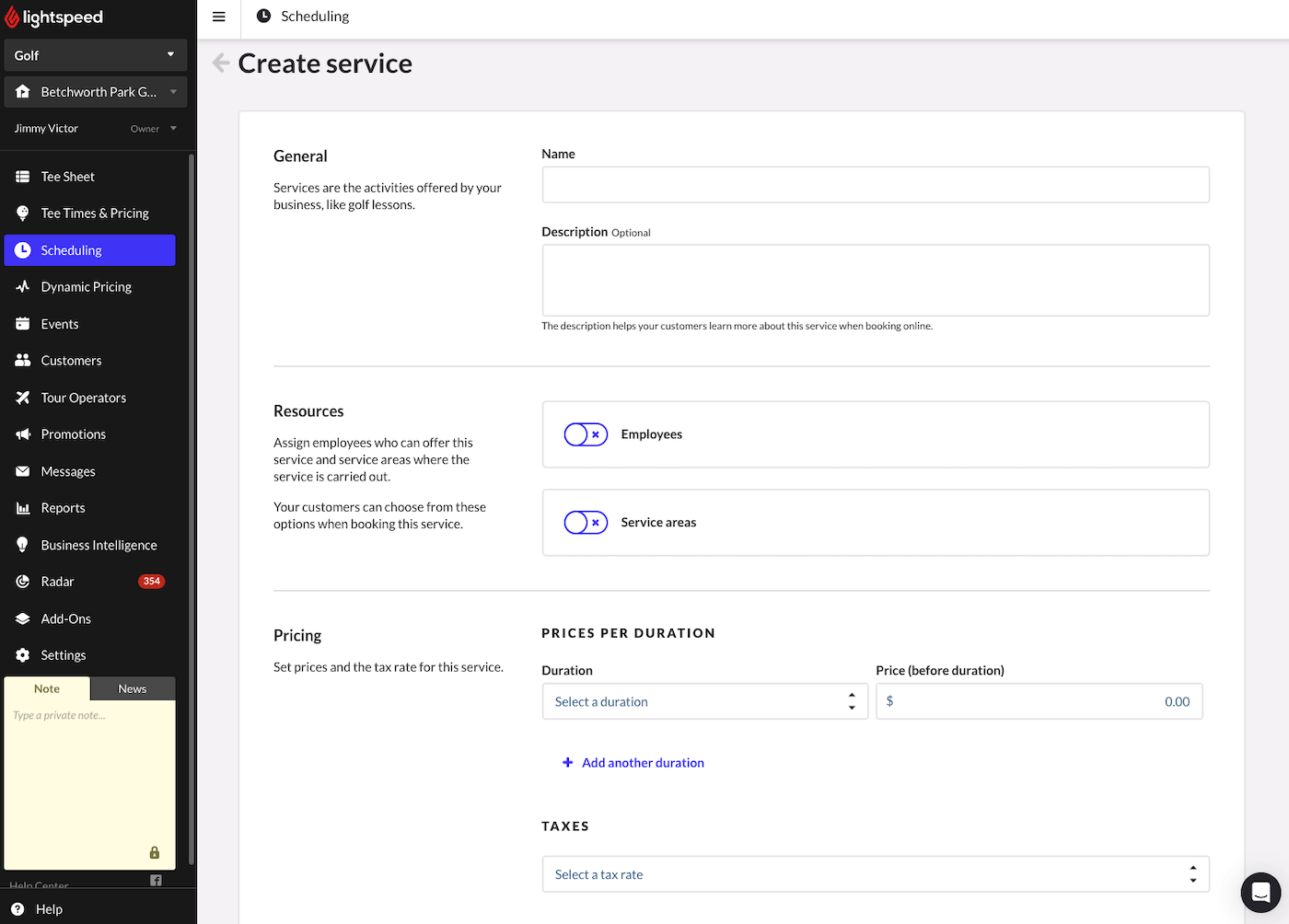Enable the Service areas toggle
This screenshot has height=924, width=1289.
click(x=586, y=522)
